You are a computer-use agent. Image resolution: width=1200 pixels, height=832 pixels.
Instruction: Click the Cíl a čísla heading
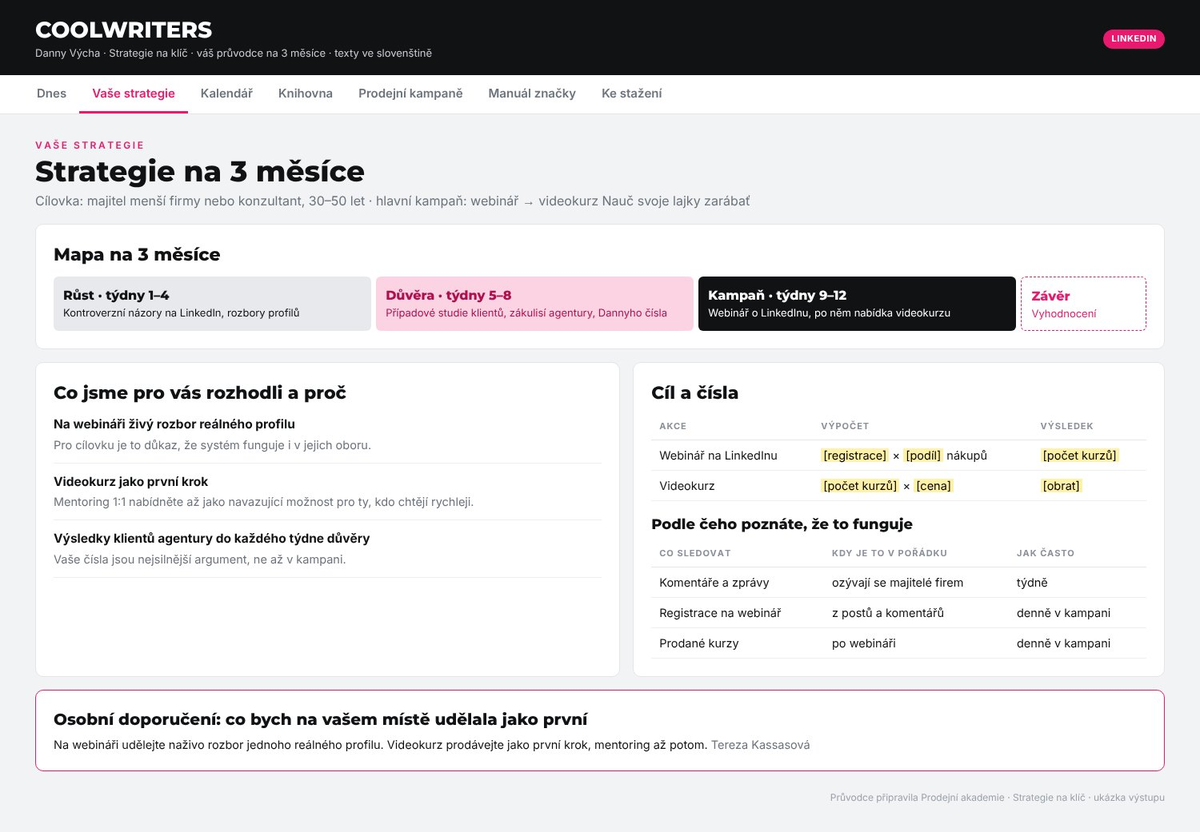[x=695, y=393]
